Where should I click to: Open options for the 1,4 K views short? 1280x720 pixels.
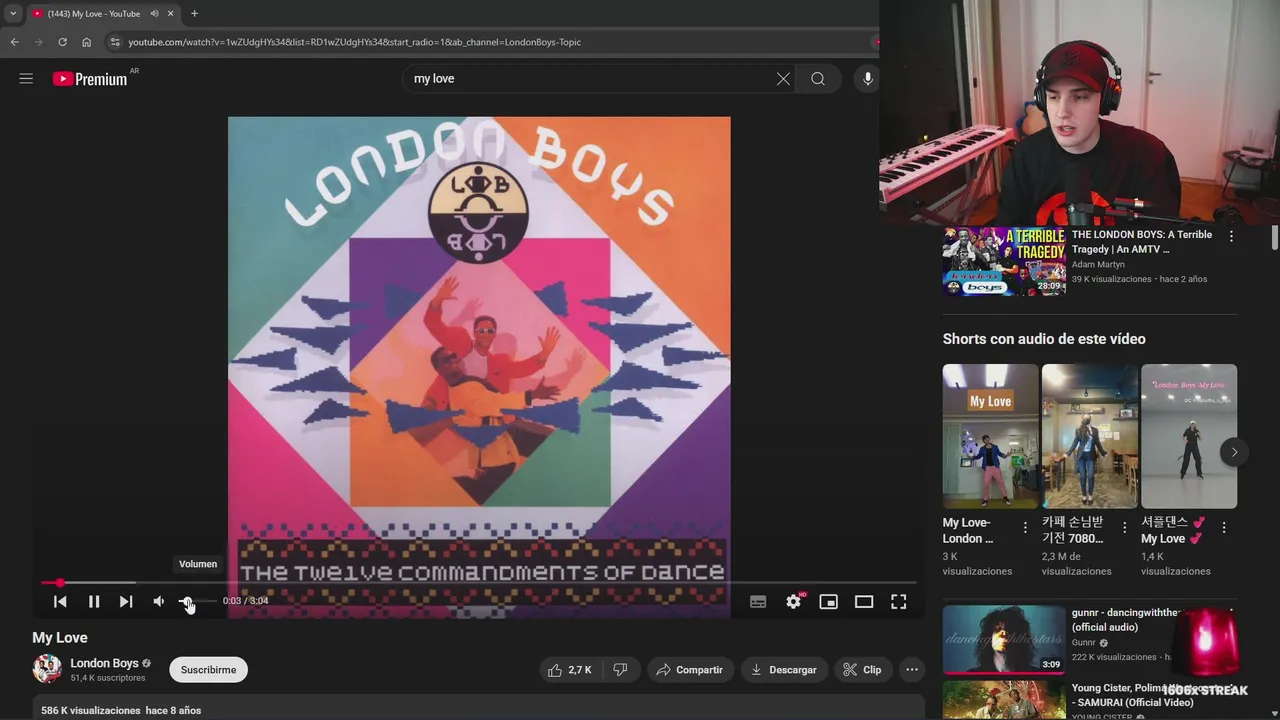1223,527
